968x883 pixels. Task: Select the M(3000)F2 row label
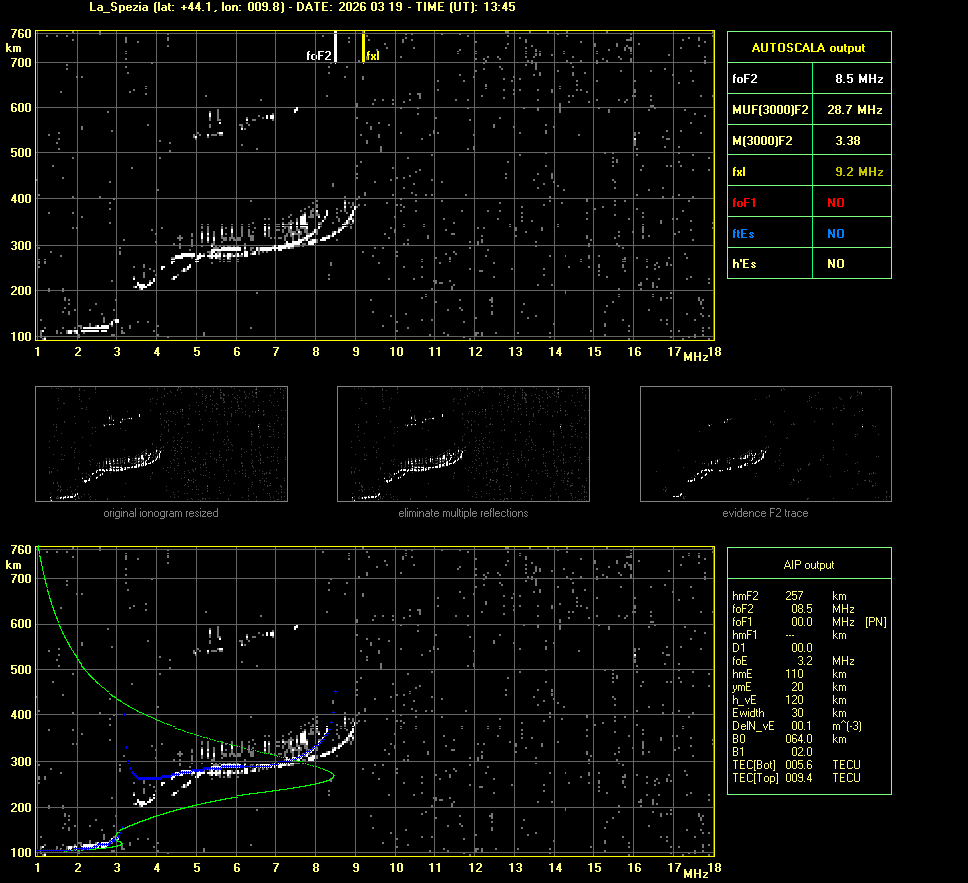[x=762, y=141]
